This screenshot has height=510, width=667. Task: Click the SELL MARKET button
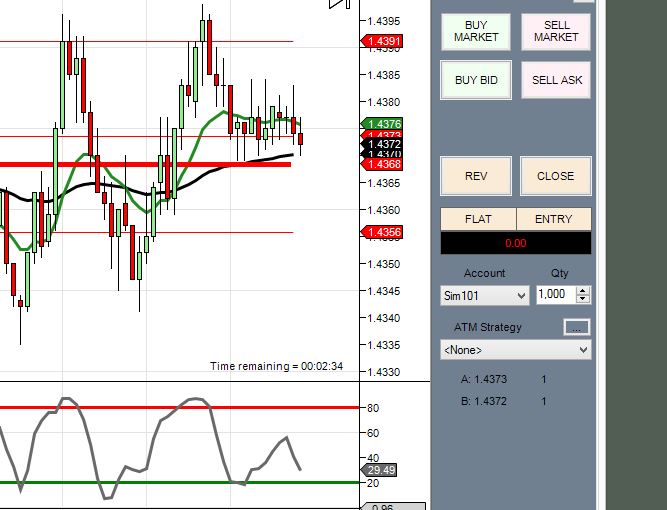coord(556,31)
